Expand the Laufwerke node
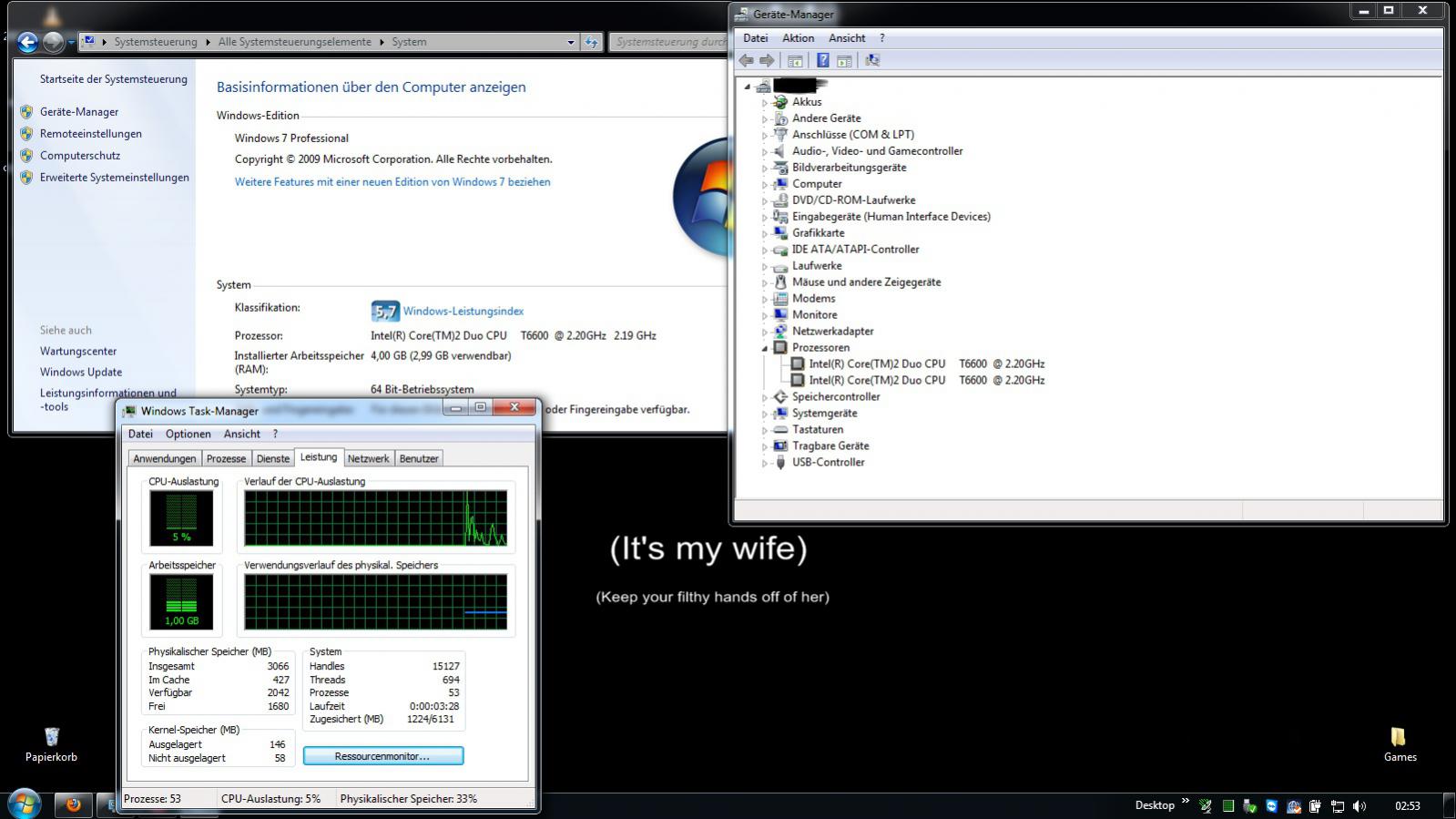 765,266
